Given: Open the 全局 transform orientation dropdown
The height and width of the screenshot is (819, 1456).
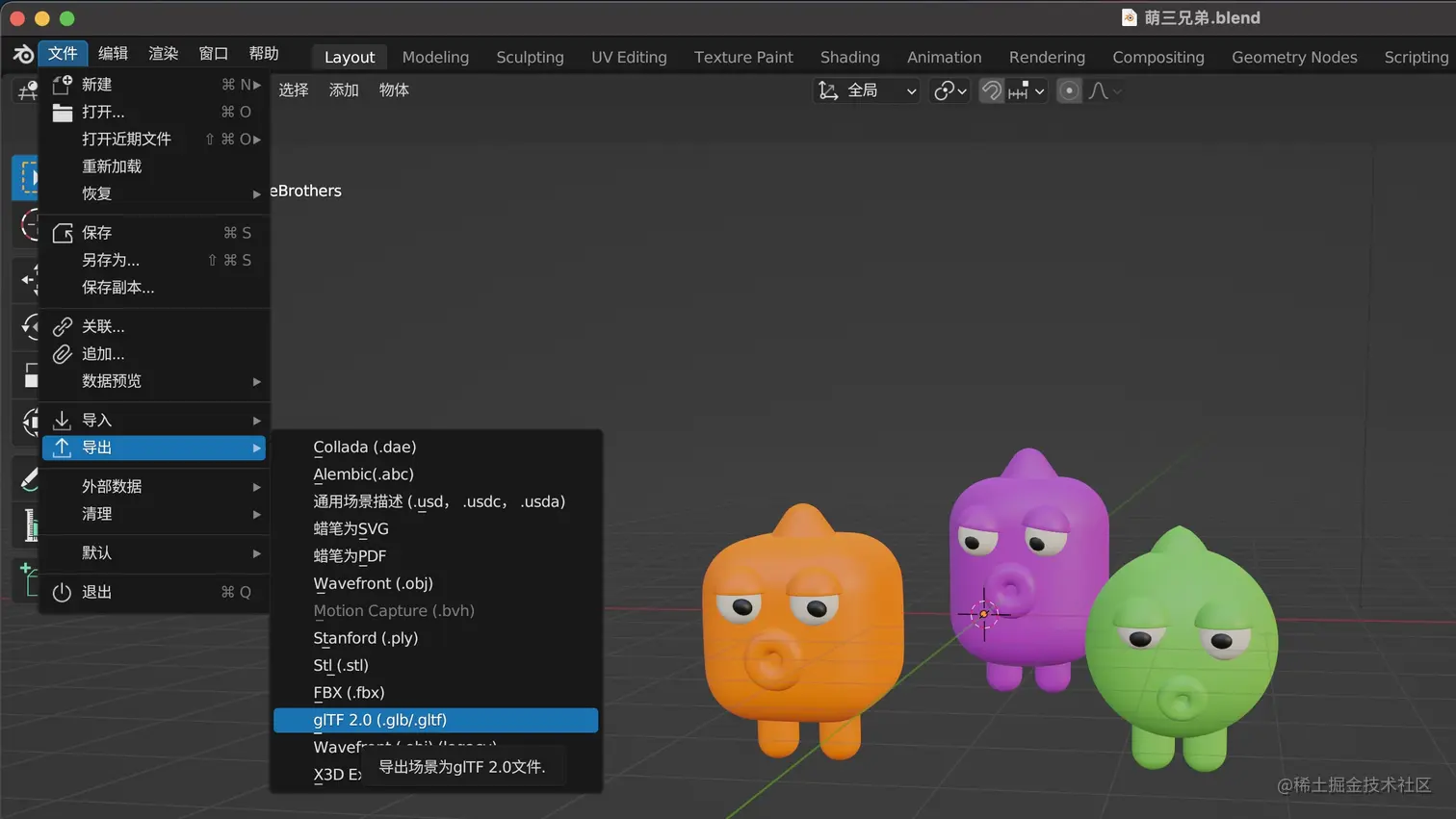Looking at the screenshot, I should click(x=868, y=90).
